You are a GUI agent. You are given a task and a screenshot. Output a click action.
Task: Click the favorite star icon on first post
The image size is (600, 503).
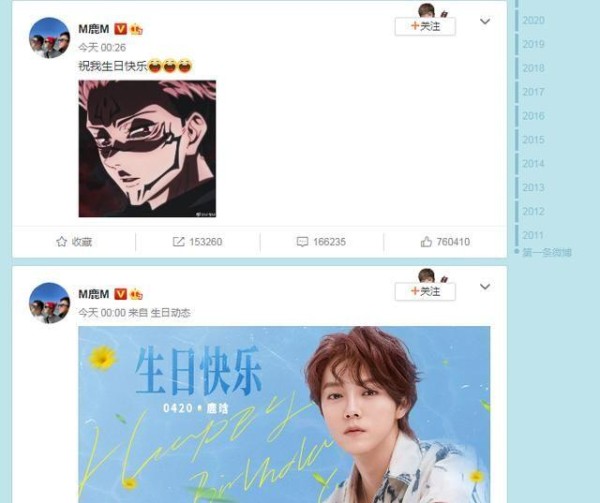61,242
